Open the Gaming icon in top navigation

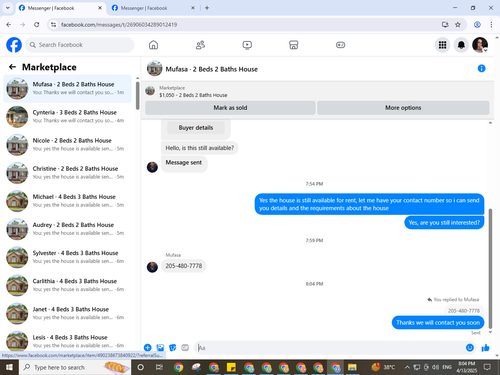(x=340, y=45)
